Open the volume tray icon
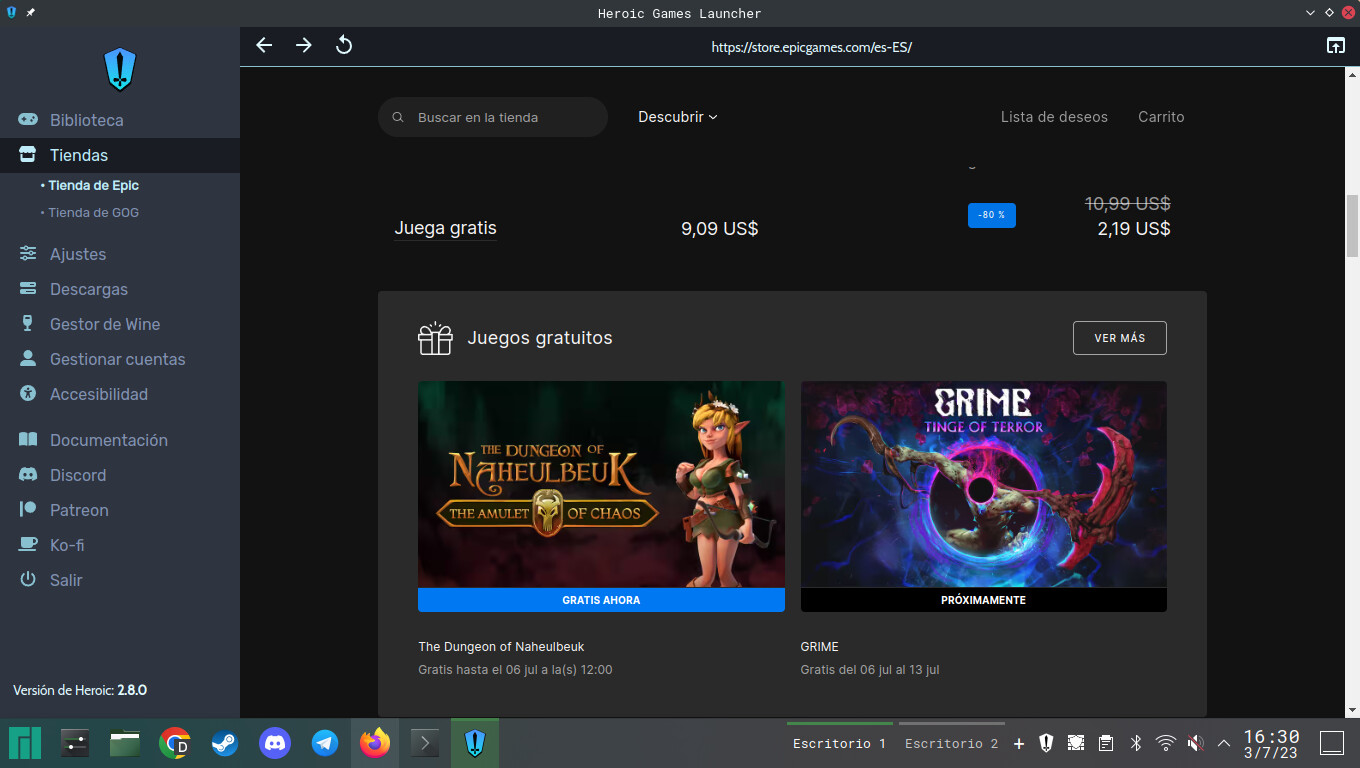1360x768 pixels. coord(1195,743)
